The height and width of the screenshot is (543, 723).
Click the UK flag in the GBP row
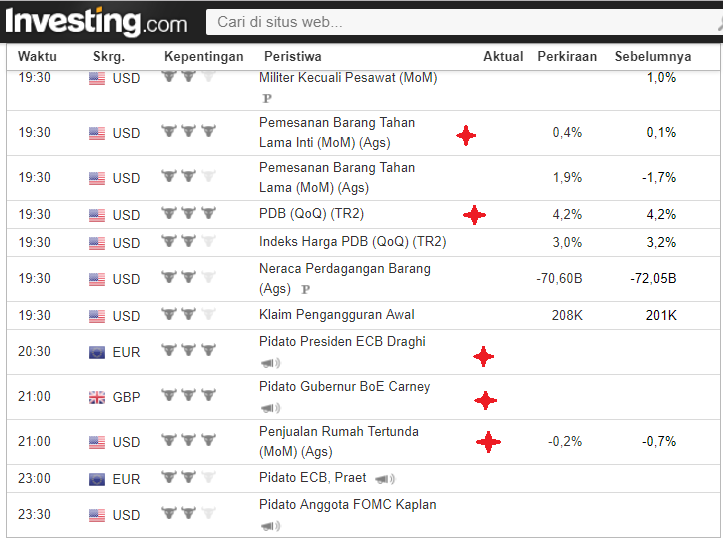pyautogui.click(x=97, y=397)
